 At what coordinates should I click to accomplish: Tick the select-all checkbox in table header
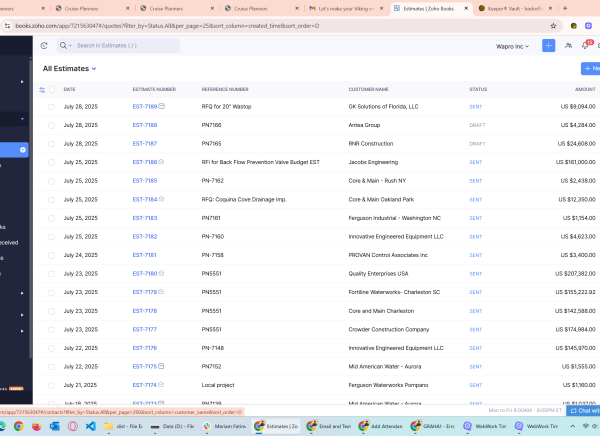tap(52, 89)
